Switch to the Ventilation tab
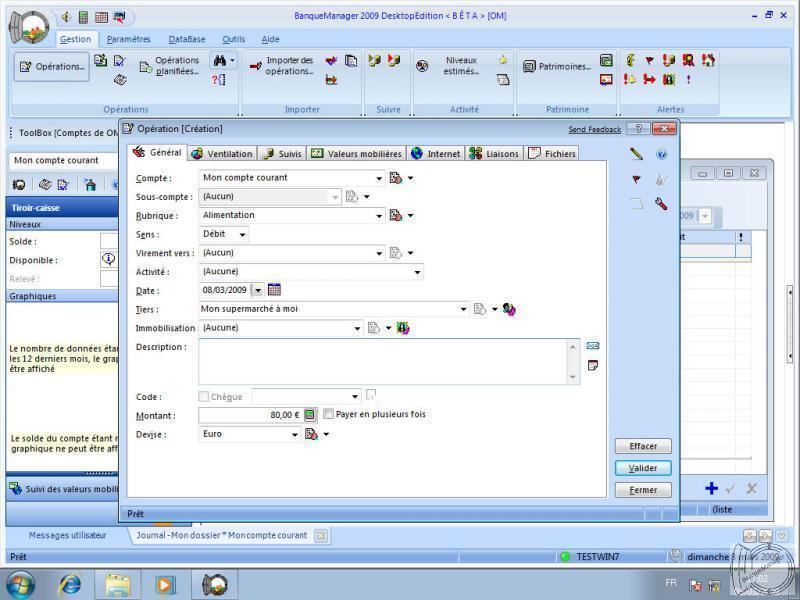Image resolution: width=800 pixels, height=600 pixels. 222,154
